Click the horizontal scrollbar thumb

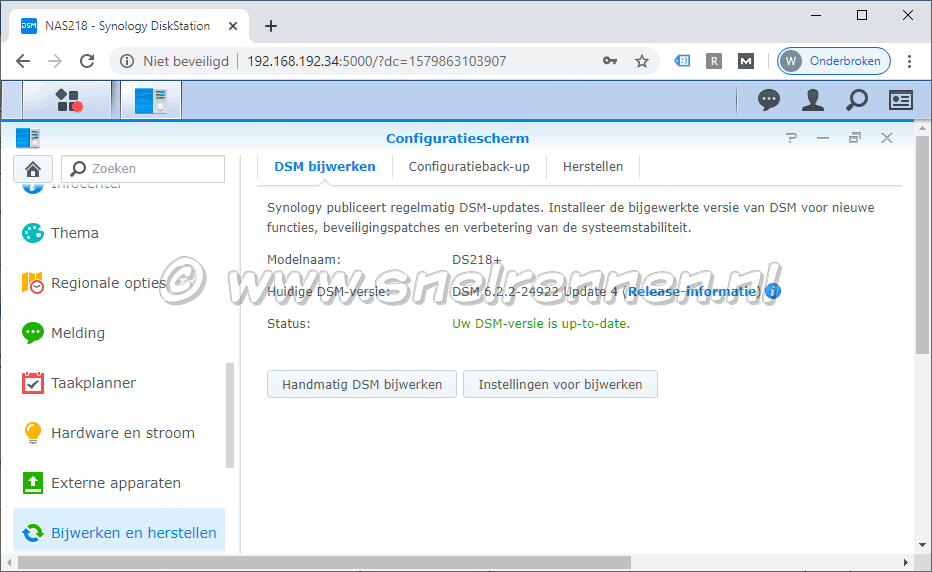coord(325,562)
